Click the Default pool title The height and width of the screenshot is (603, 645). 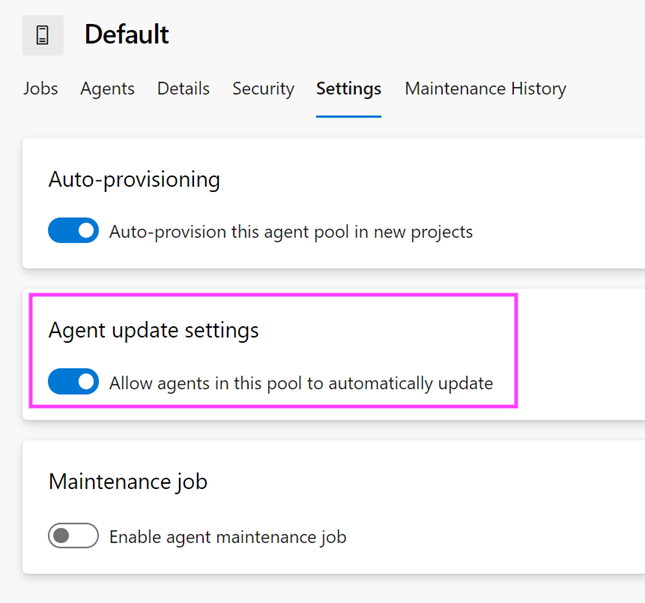click(126, 35)
